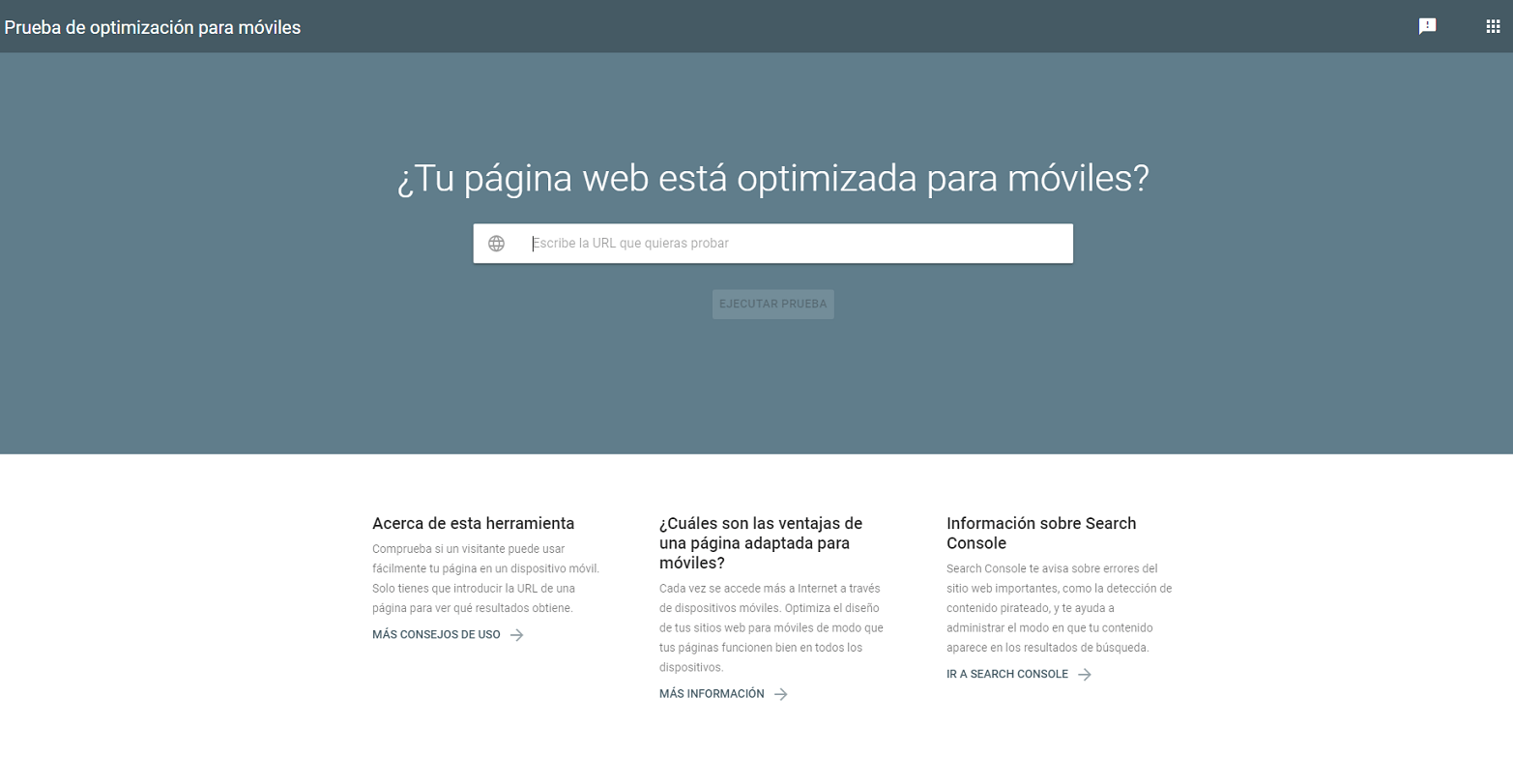The image size is (1513, 784).
Task: Focus the URL field to test a page
Action: coord(793,244)
